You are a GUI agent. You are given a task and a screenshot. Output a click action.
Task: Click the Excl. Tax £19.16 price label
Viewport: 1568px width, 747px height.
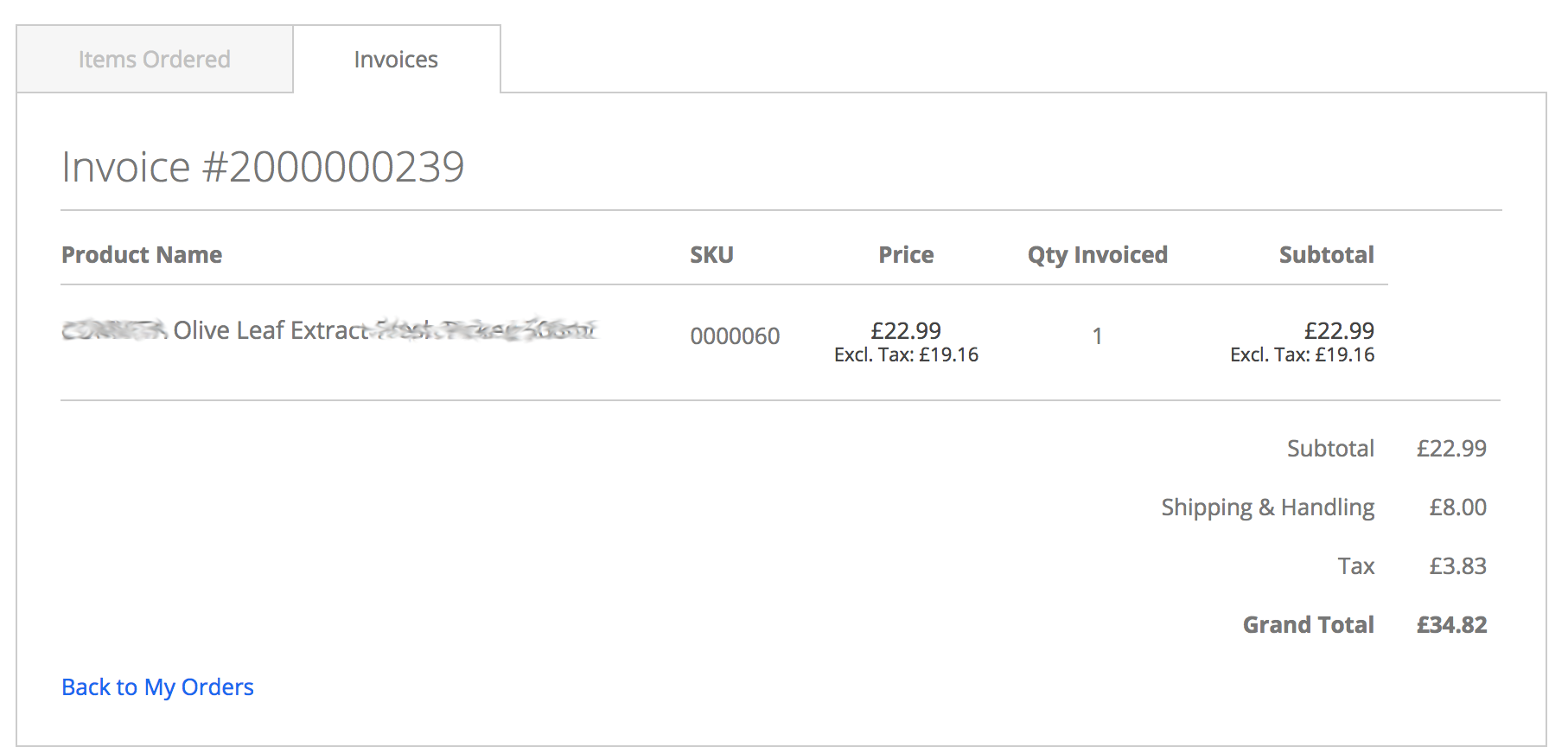tap(906, 354)
